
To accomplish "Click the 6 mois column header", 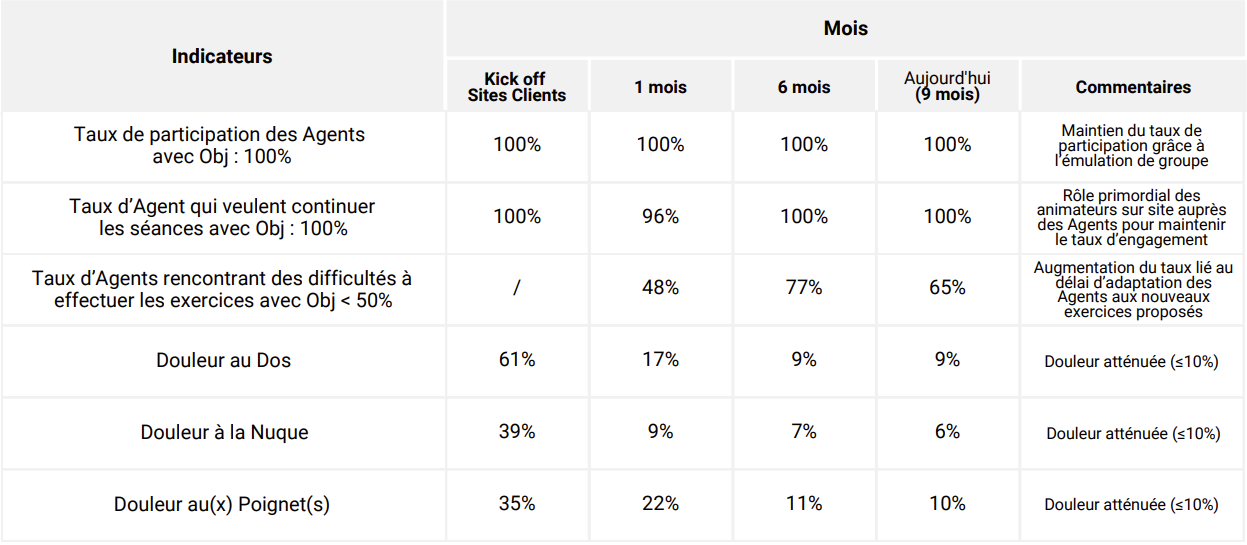I will (x=804, y=87).
